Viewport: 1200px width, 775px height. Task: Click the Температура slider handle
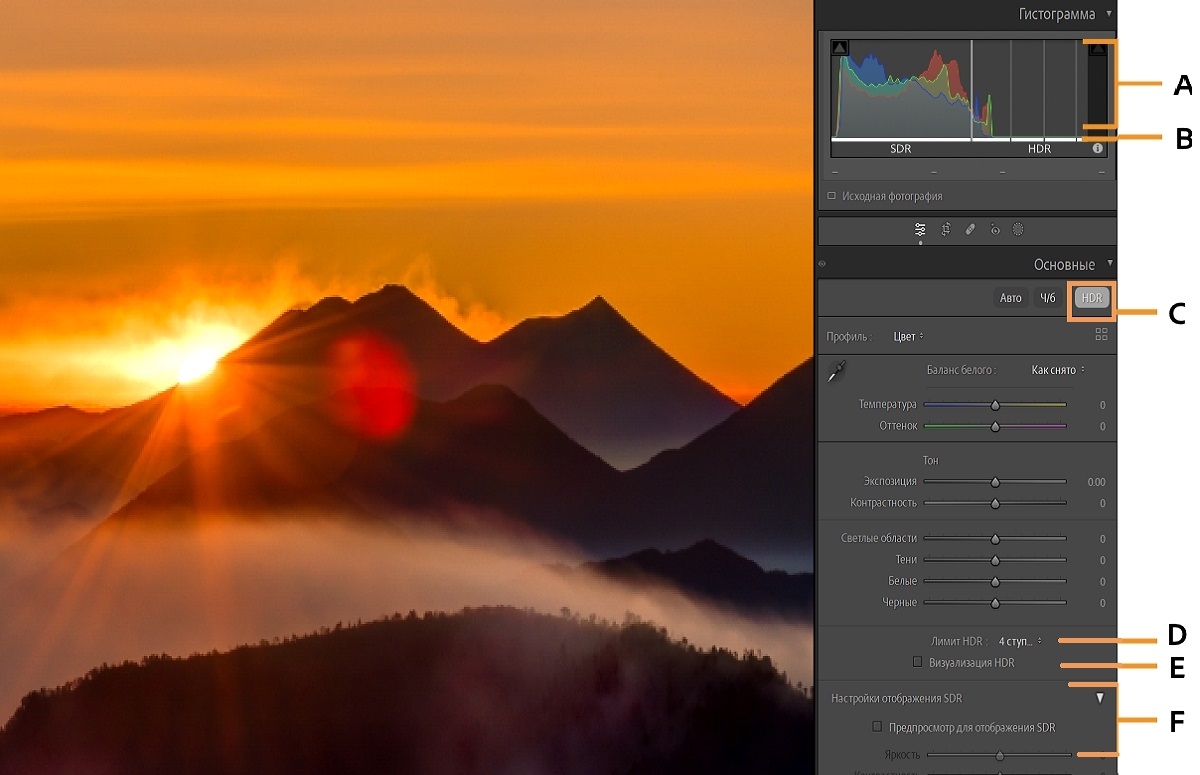coord(995,405)
